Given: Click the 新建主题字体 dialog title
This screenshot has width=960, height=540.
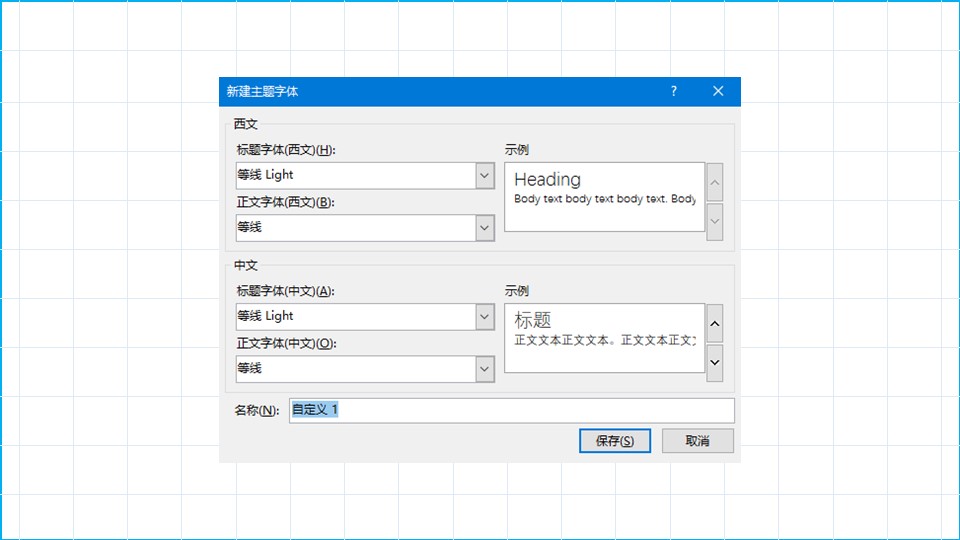Looking at the screenshot, I should pyautogui.click(x=262, y=91).
